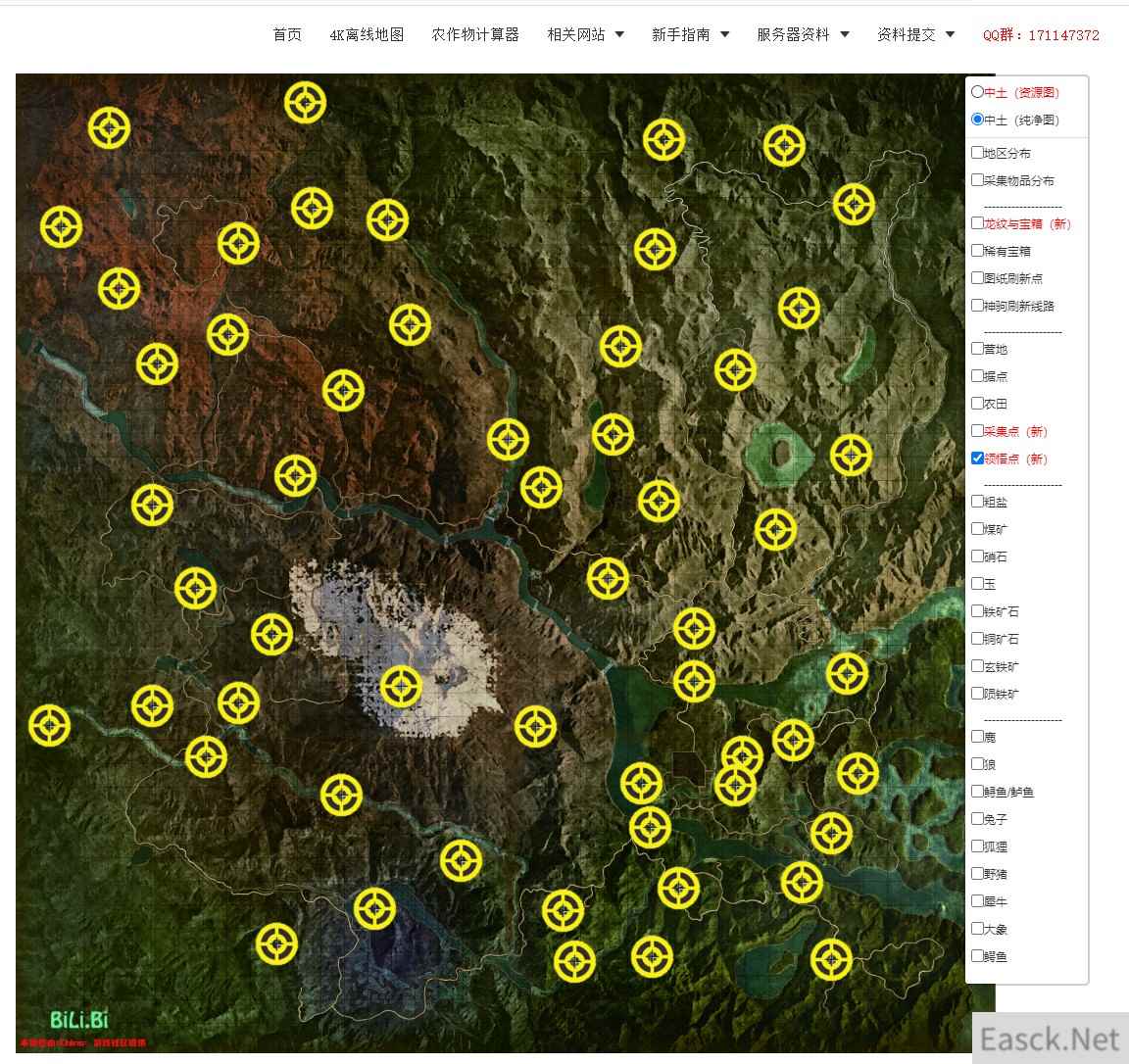Go to the 首页 menu item
Screen dimensions: 1129x1064
point(287,34)
